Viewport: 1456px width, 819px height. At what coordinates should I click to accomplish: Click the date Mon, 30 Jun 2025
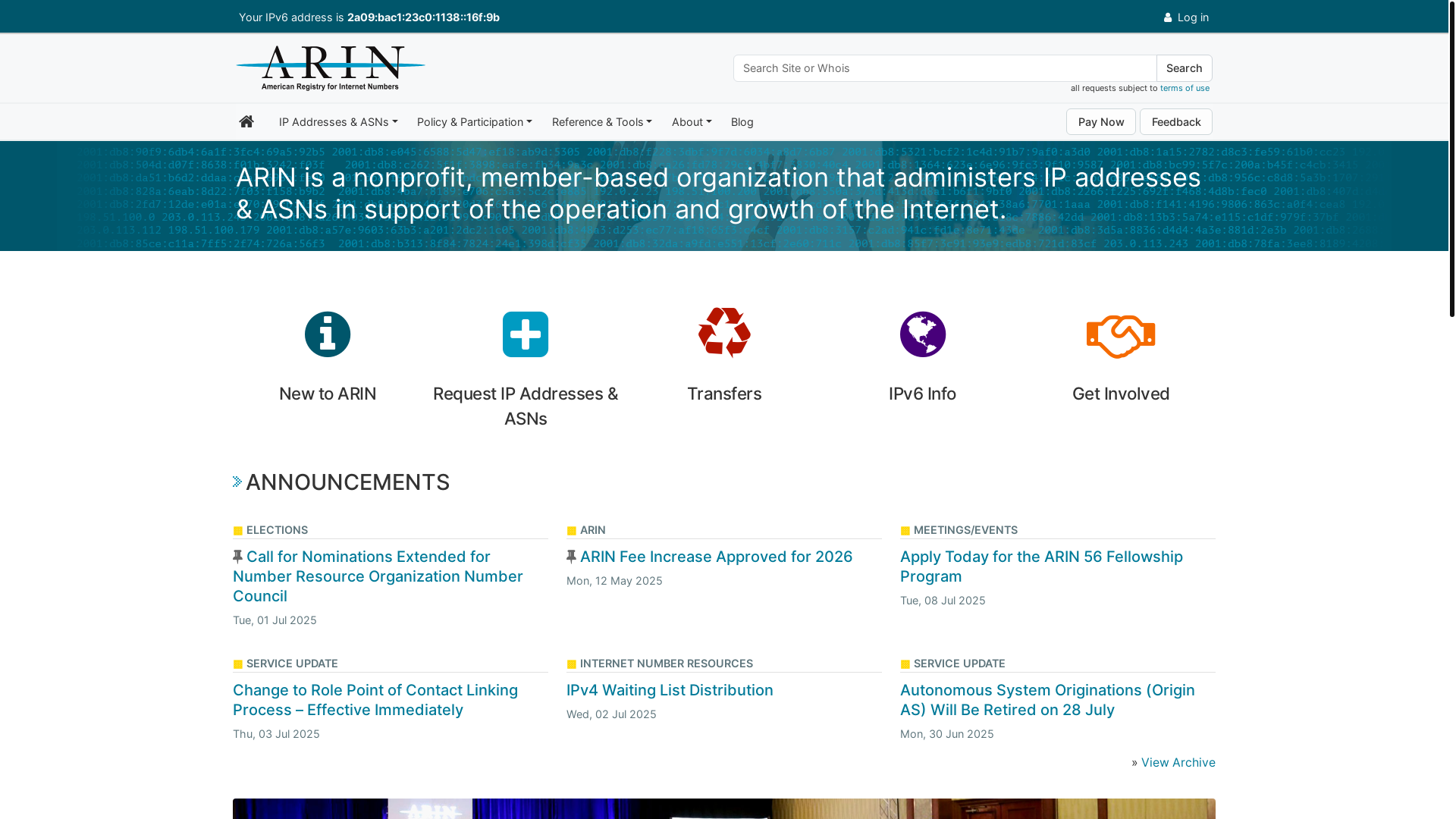pos(946,734)
